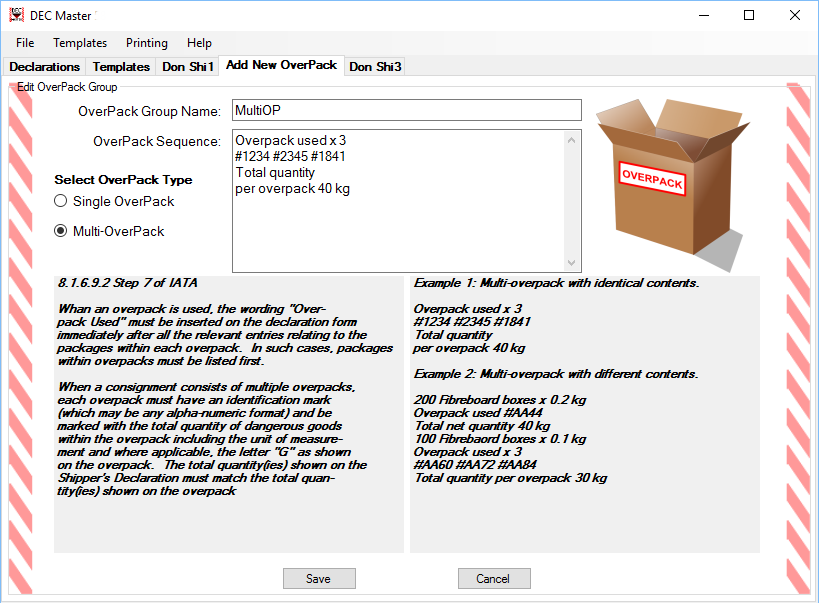Switch to the Declarations tab
This screenshot has width=819, height=603.
pyautogui.click(x=45, y=67)
